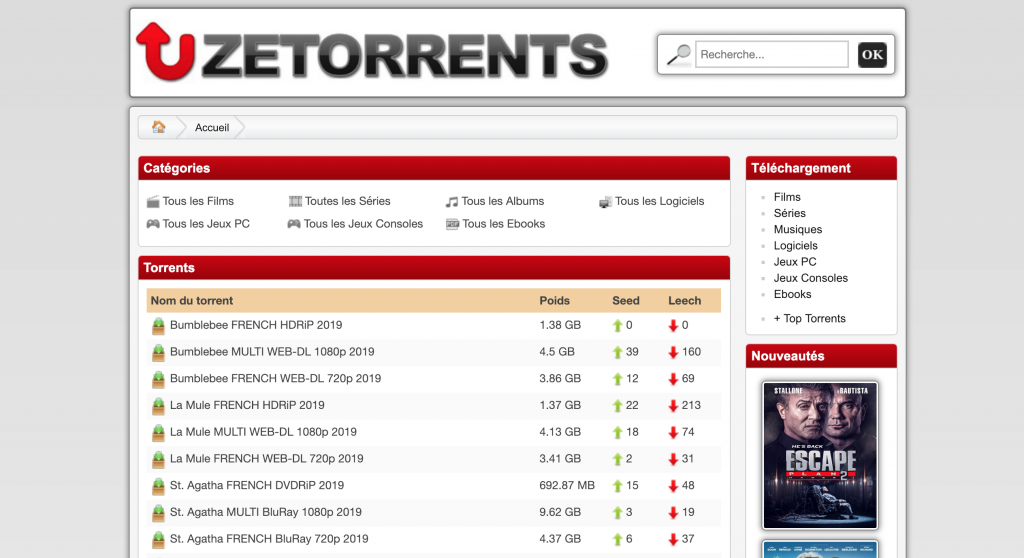Select Ebooks in the Téléchargement sidebar

point(792,294)
